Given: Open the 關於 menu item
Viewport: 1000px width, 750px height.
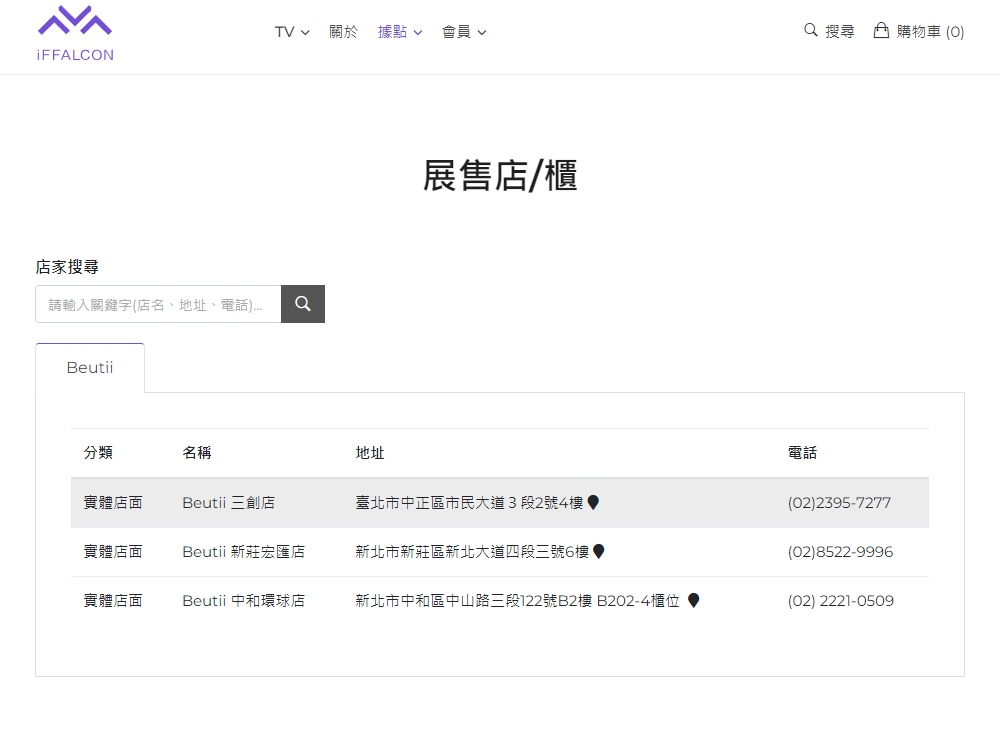Looking at the screenshot, I should click(344, 32).
